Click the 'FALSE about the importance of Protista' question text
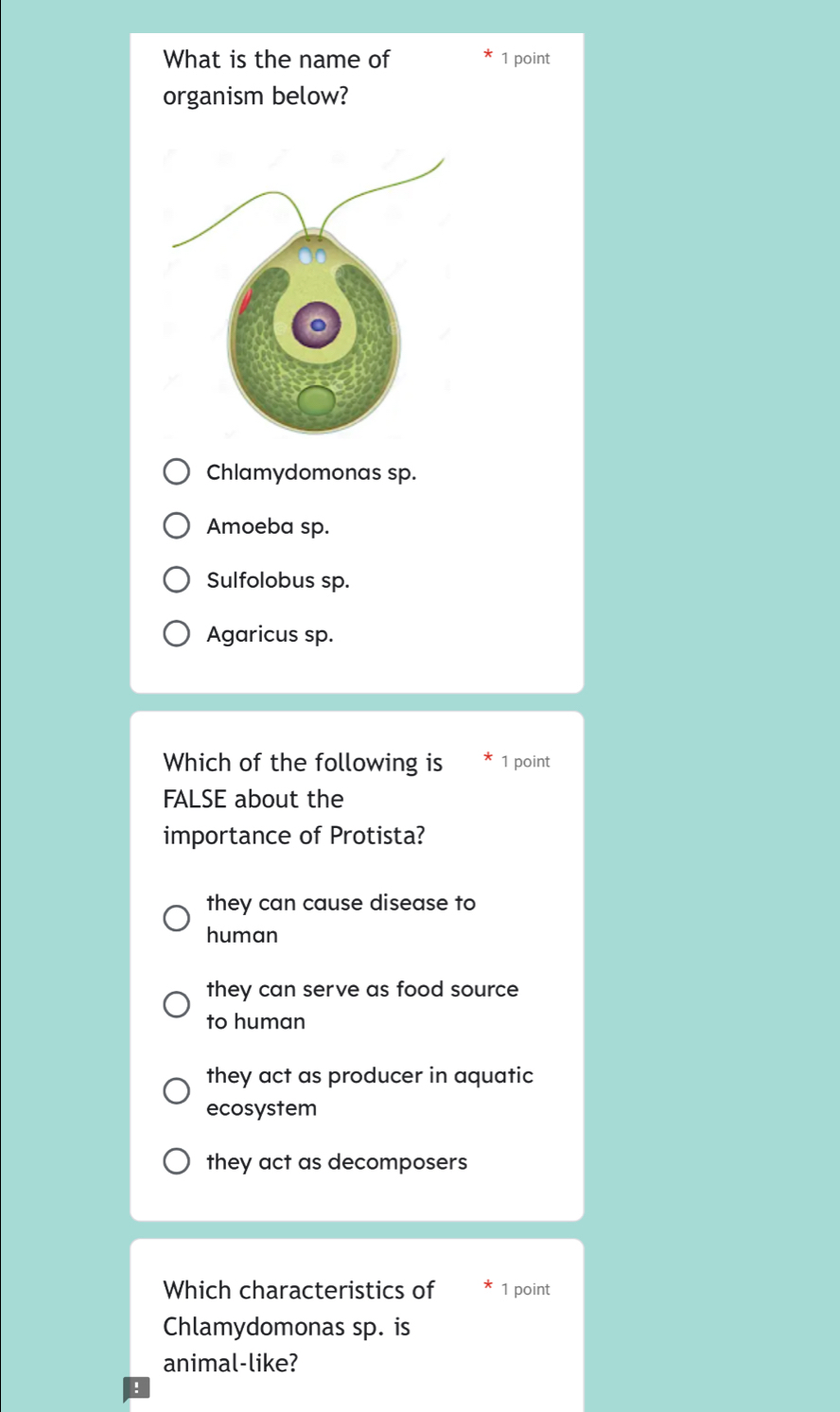Image resolution: width=840 pixels, height=1412 pixels. [303, 799]
